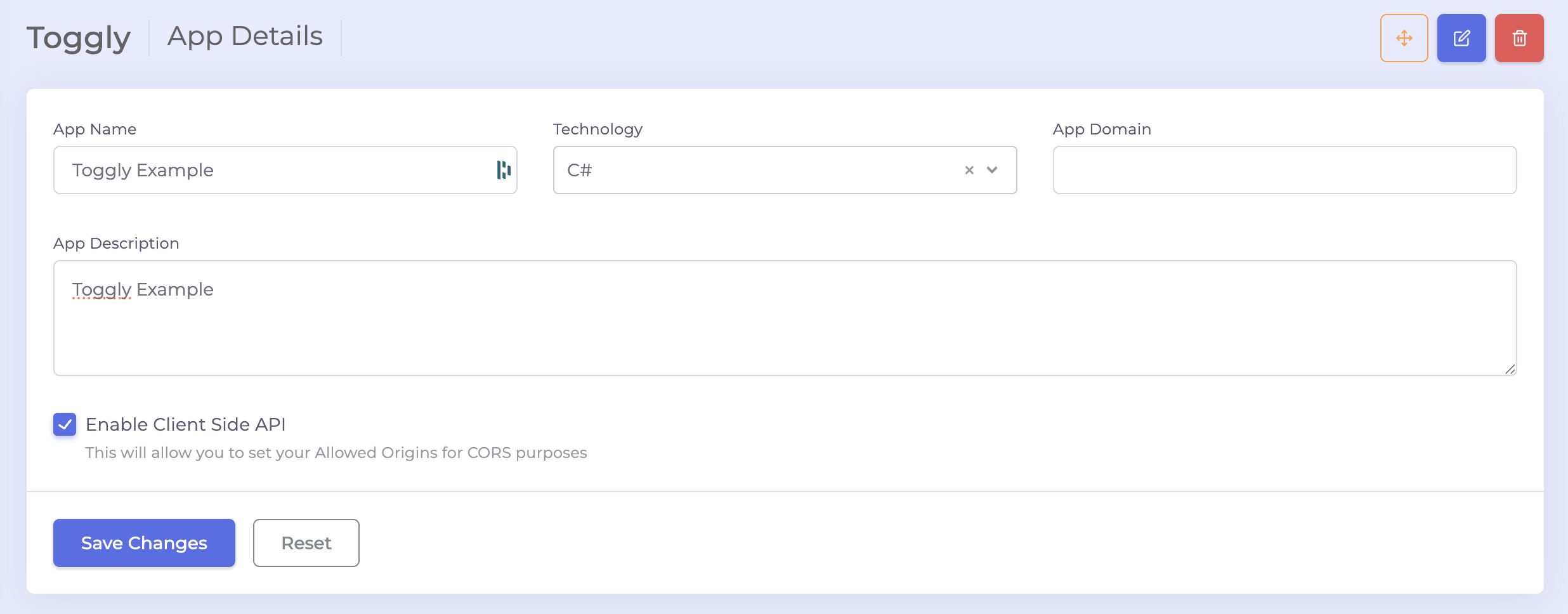1568x614 pixels.
Task: Click the password manager icon in App Name
Action: (x=504, y=170)
